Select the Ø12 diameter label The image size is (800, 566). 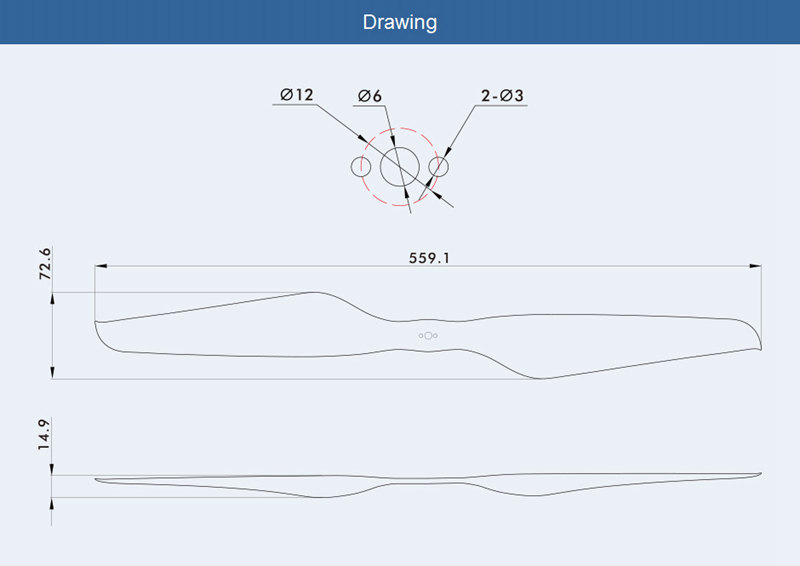(297, 95)
